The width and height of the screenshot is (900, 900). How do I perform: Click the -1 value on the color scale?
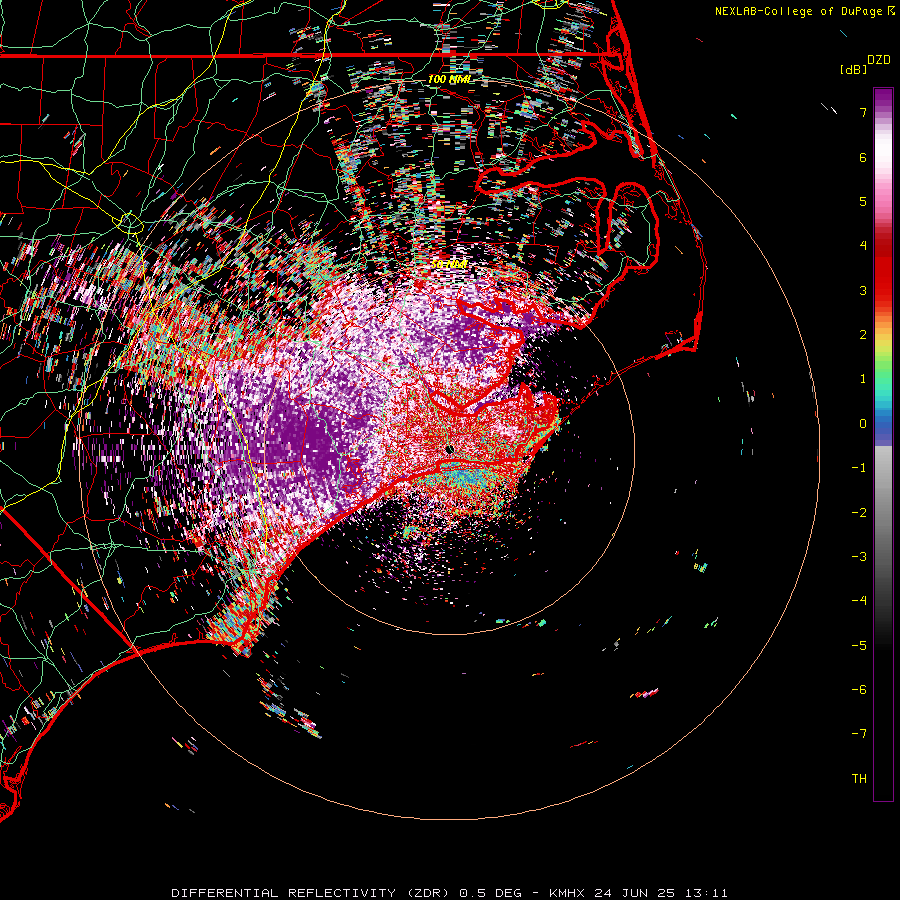pyautogui.click(x=859, y=468)
